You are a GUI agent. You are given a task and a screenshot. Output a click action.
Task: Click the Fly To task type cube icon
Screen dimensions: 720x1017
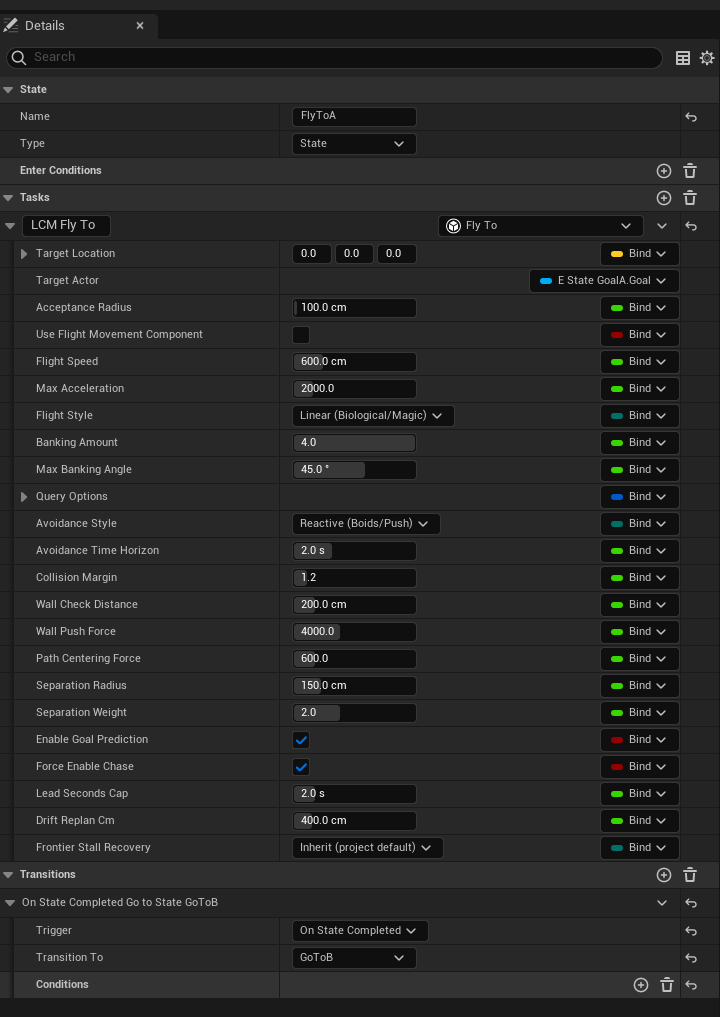(453, 226)
